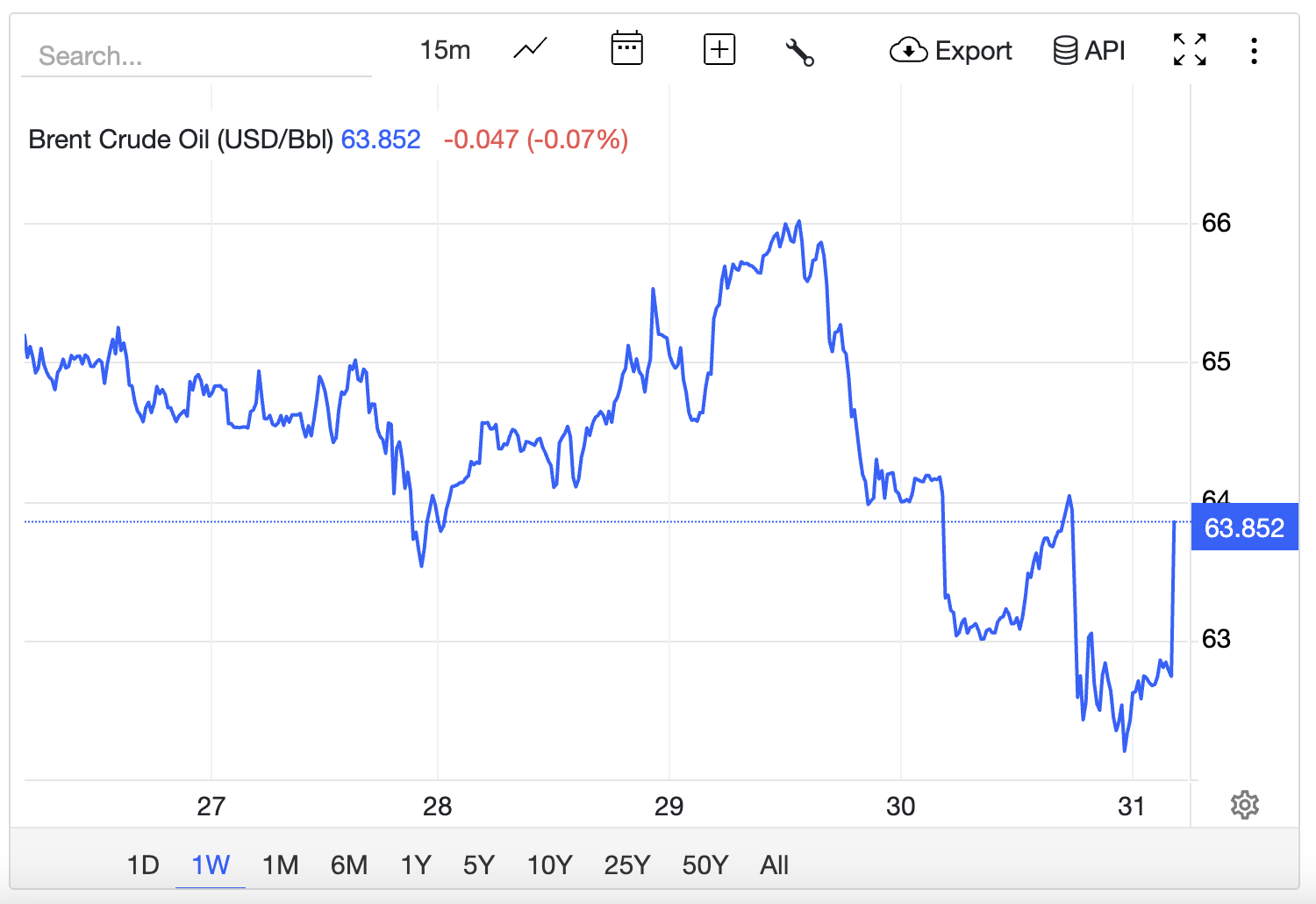The image size is (1316, 904).
Task: Show the All time range
Action: (774, 865)
